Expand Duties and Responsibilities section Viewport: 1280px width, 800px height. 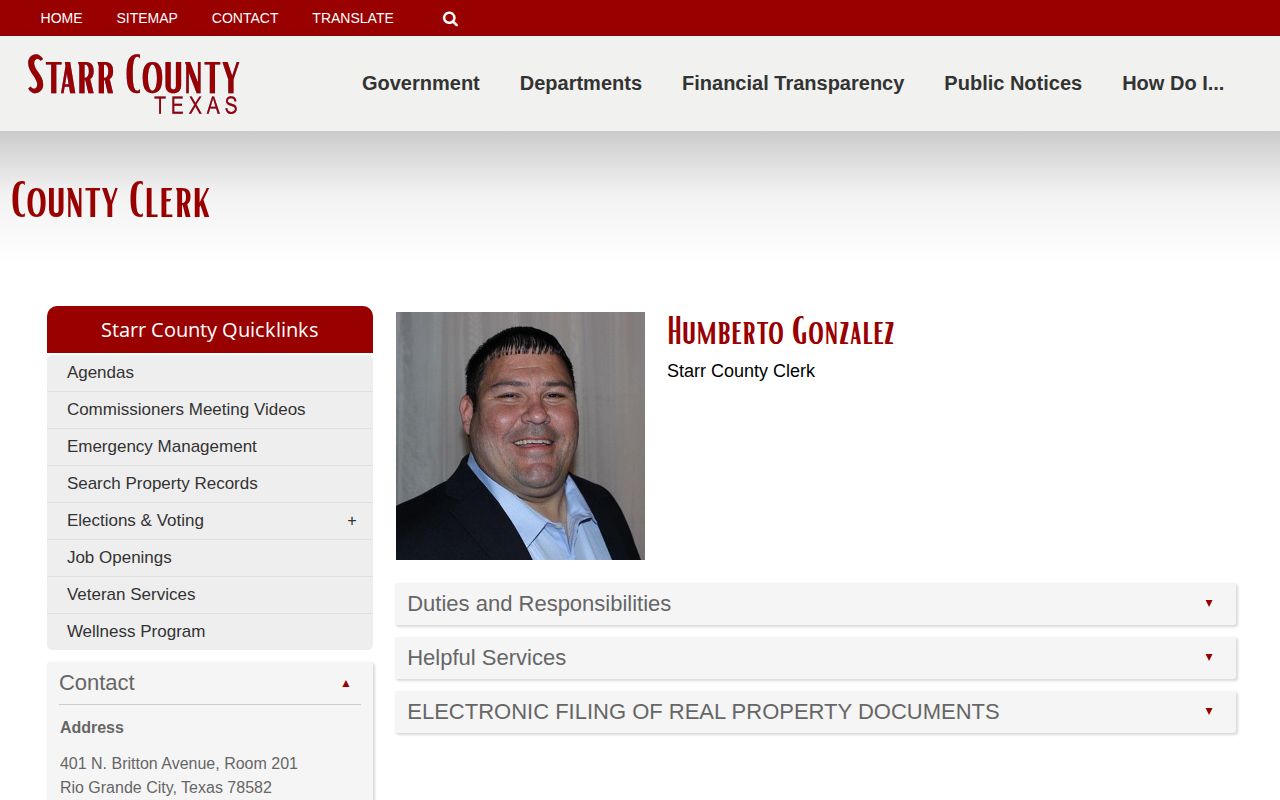(816, 604)
